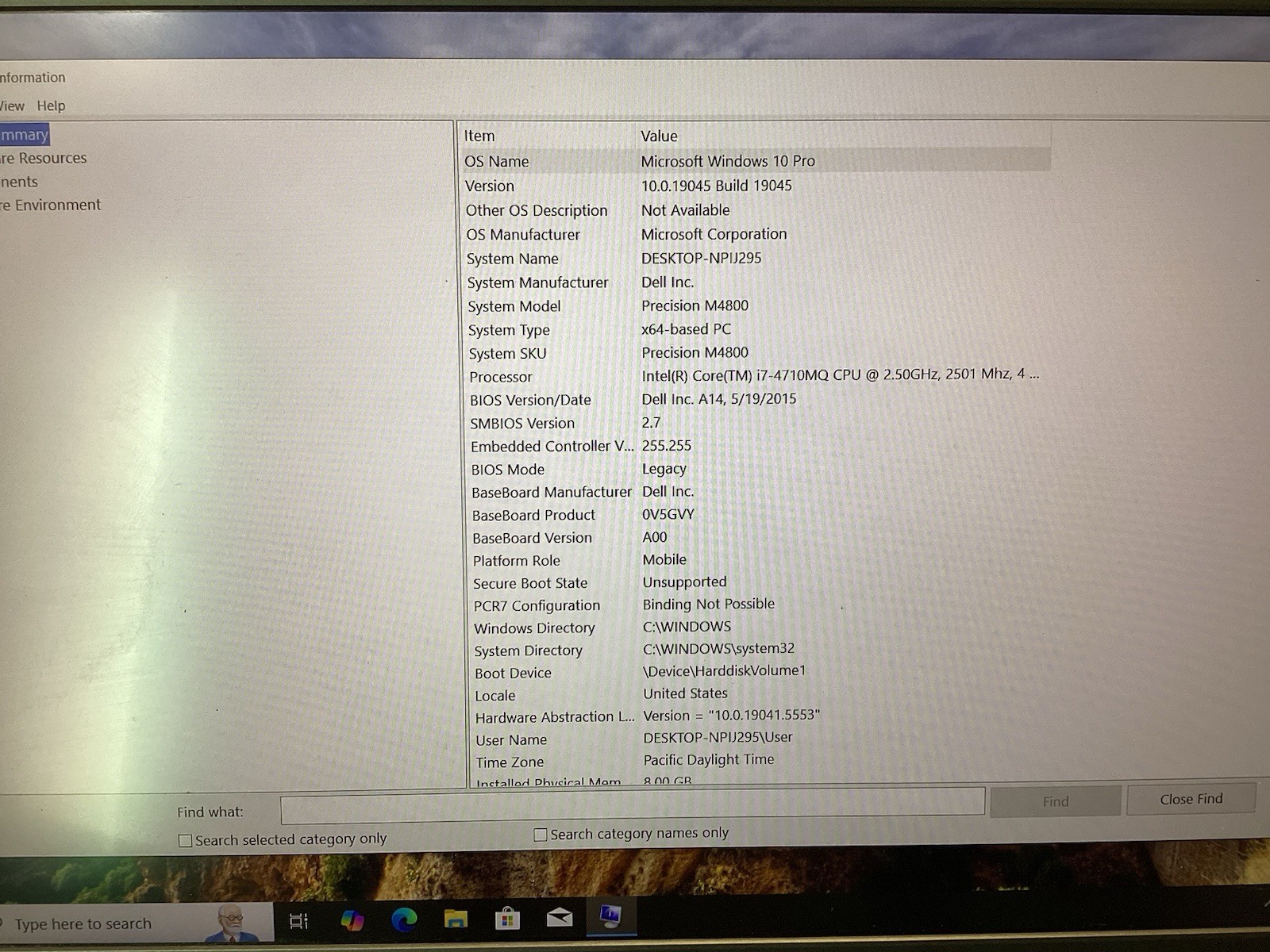Screen dimensions: 1270x952
Task: Select DESKTOP-NPIJ295\User value
Action: click(x=718, y=737)
